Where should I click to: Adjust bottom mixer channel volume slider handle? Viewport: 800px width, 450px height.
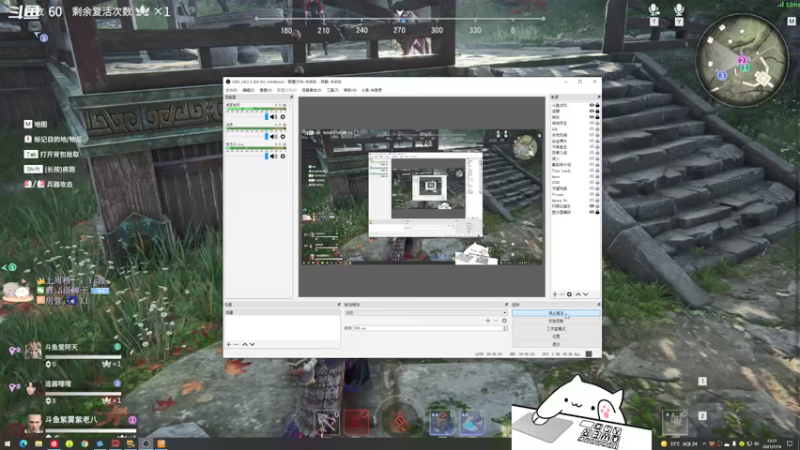click(x=266, y=156)
